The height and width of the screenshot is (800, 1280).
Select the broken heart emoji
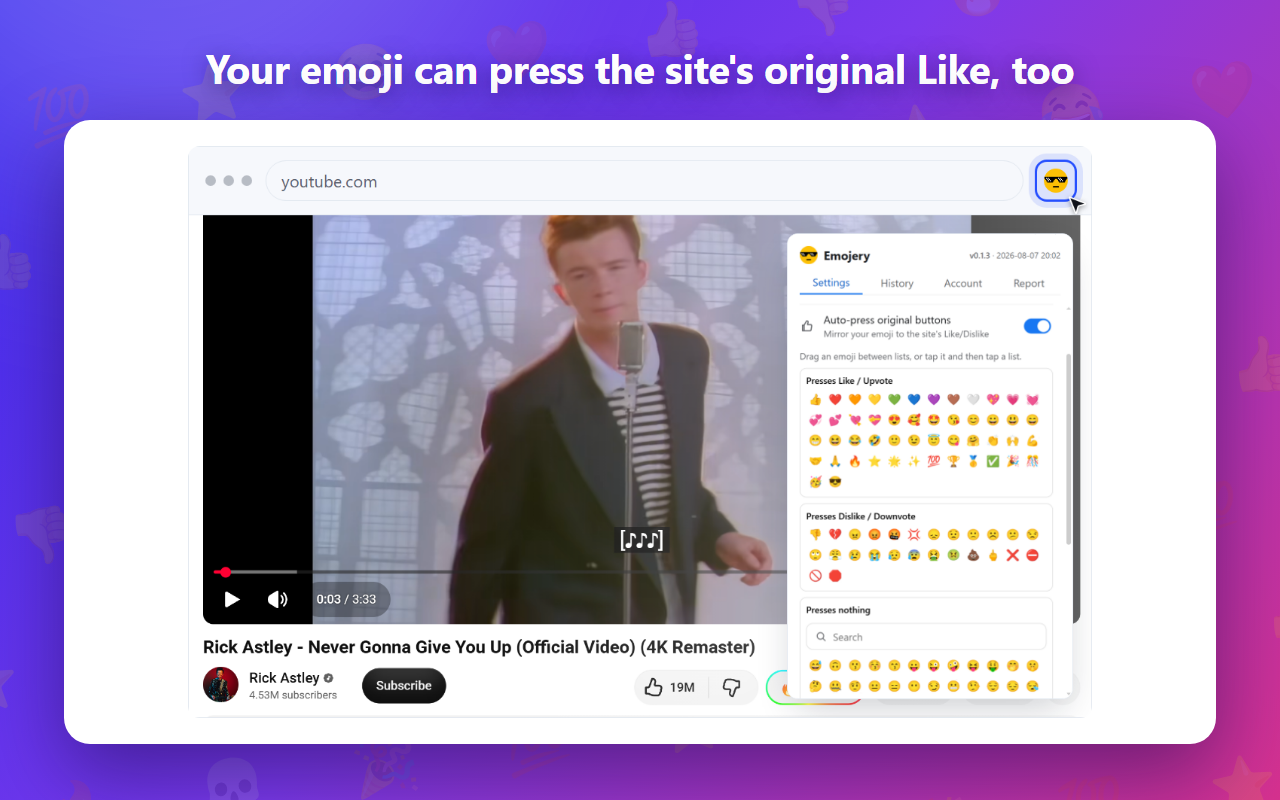835,534
